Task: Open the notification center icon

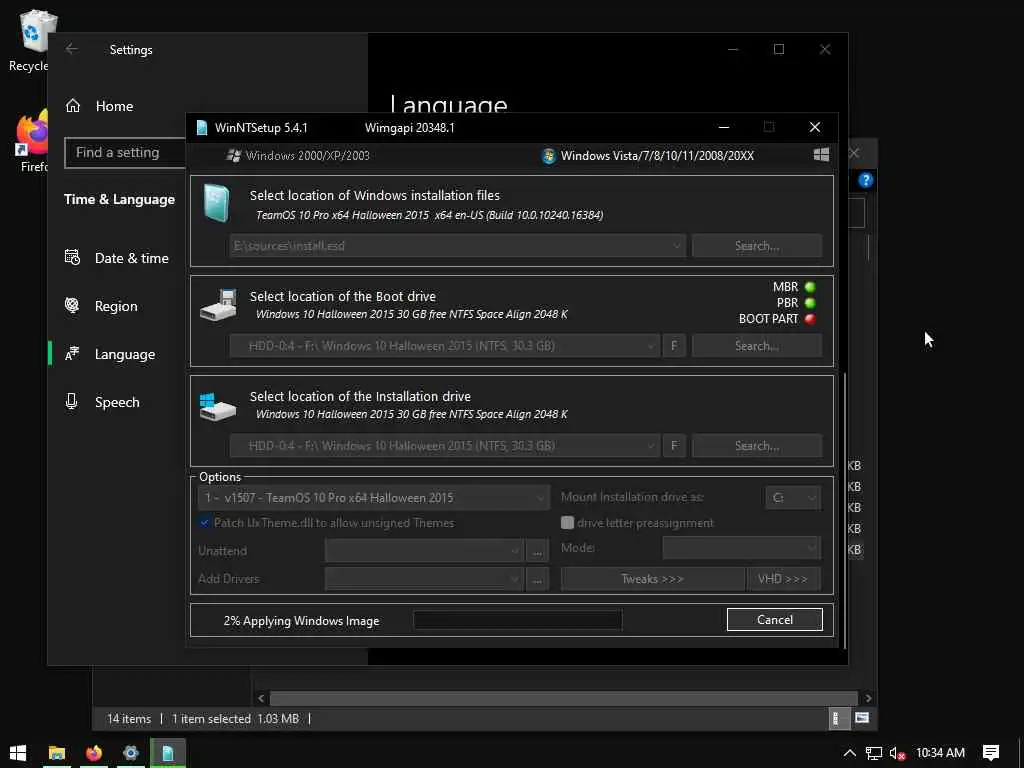Action: 991,753
